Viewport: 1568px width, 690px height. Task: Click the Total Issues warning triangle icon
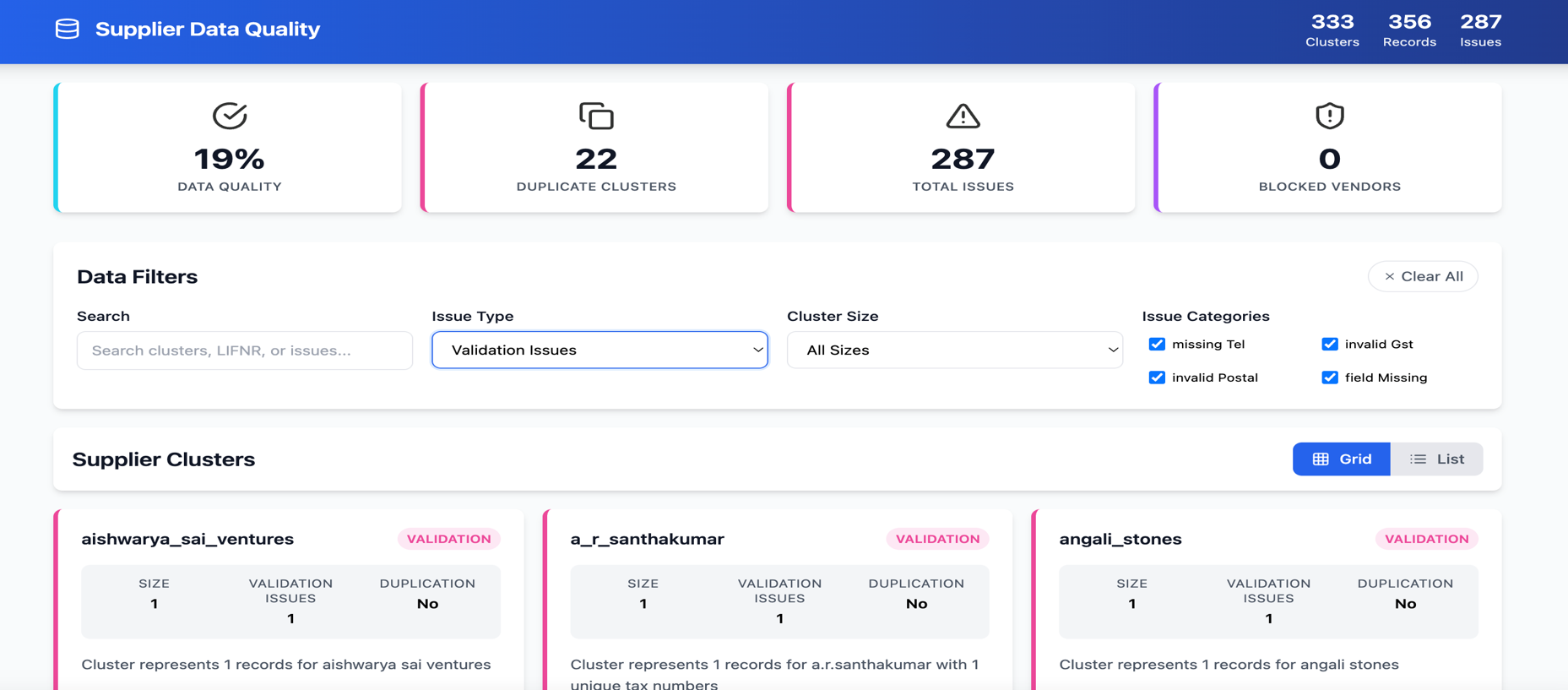pos(963,116)
